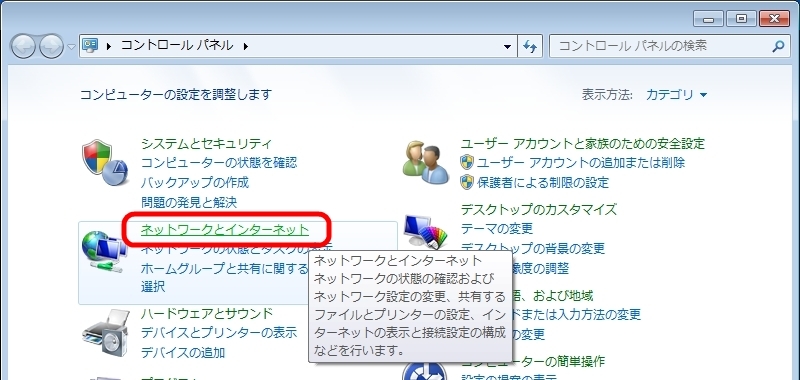Select the コントロール パネル breadcrumb item

[x=177, y=46]
